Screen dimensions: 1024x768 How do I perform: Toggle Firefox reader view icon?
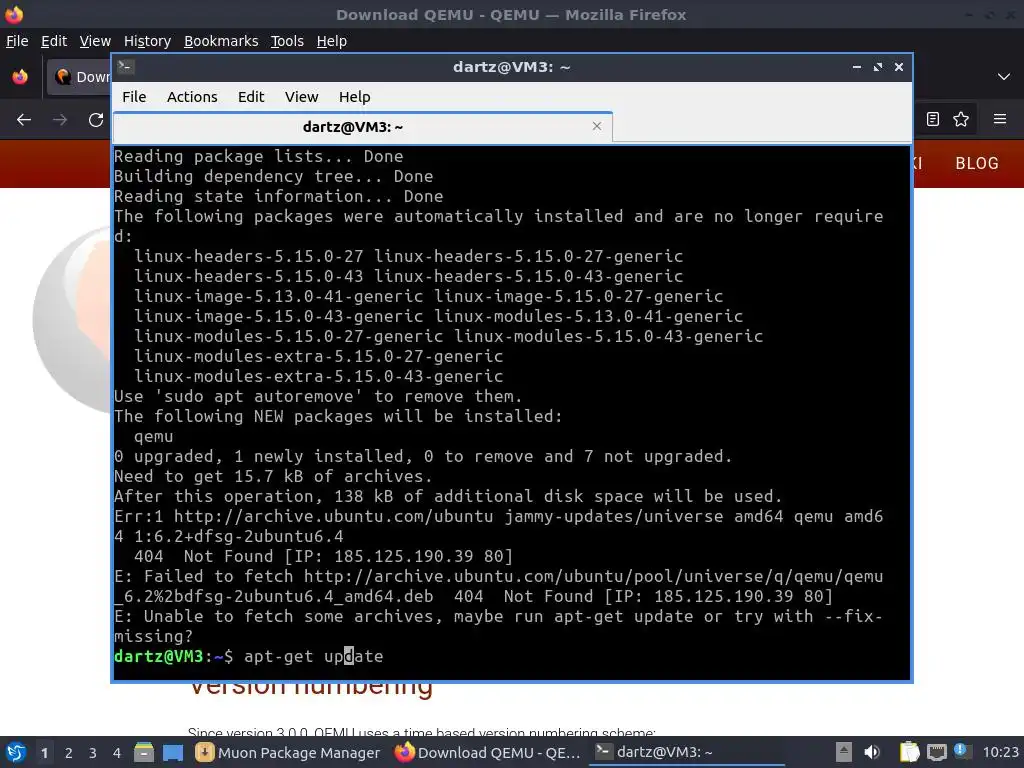coord(933,119)
